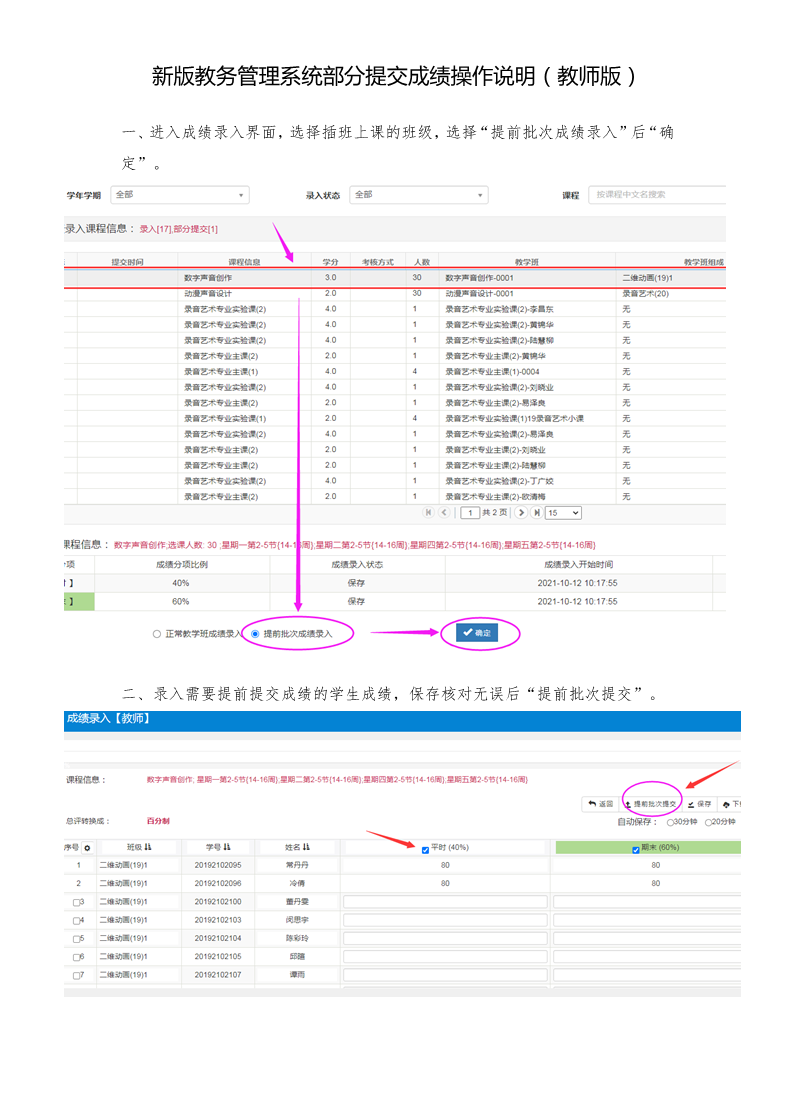Image resolution: width=794 pixels, height=1108 pixels.
Task: Open the 学年学期 dropdown
Action: [x=179, y=195]
